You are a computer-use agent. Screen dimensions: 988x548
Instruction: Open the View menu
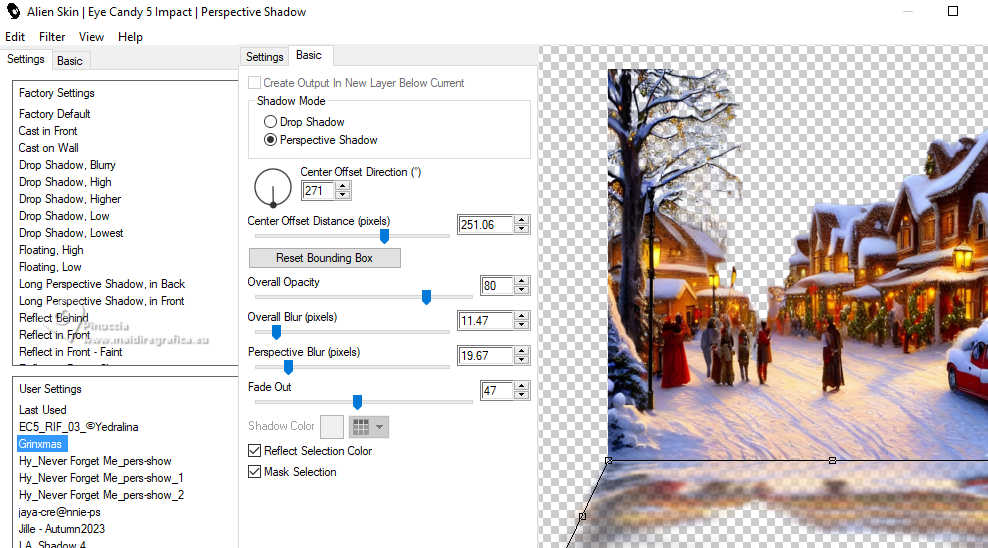[91, 37]
